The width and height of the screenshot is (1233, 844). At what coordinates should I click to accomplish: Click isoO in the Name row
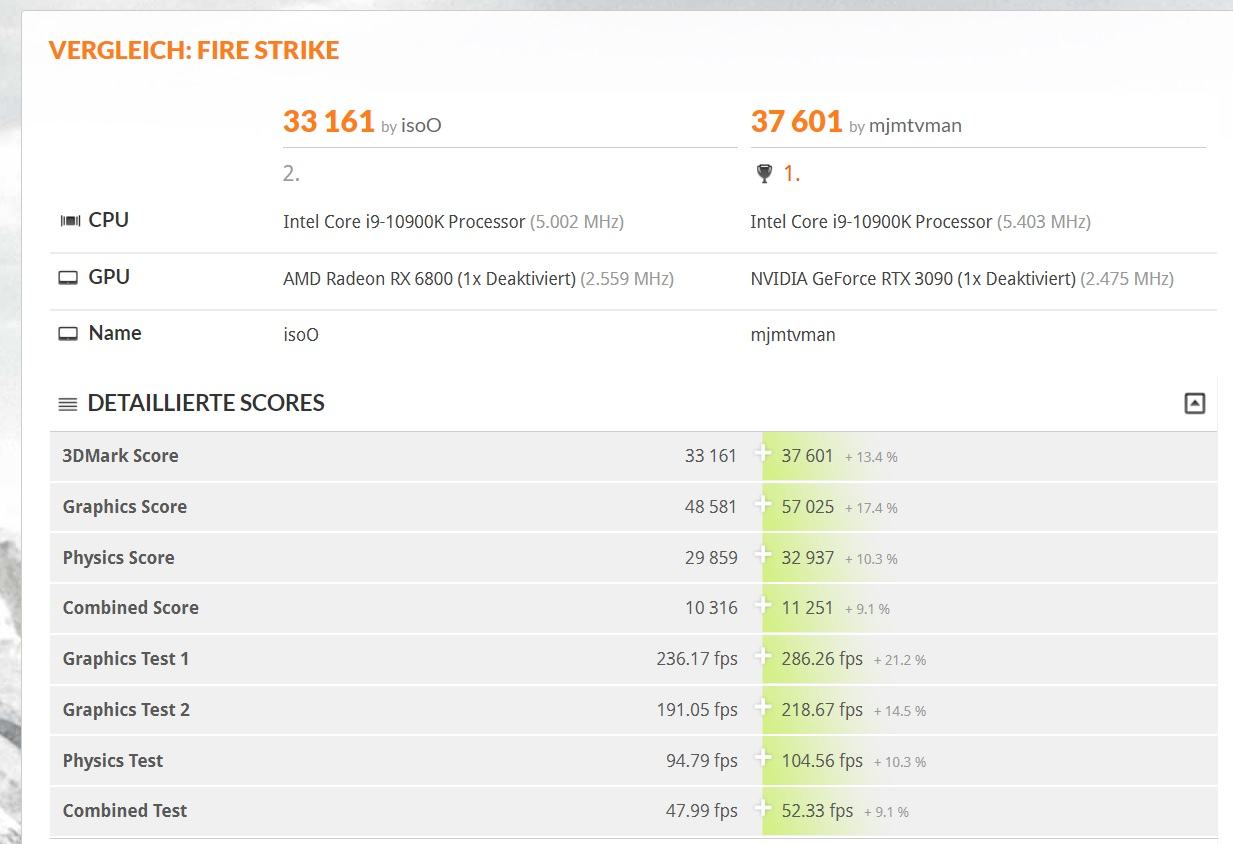click(x=301, y=335)
